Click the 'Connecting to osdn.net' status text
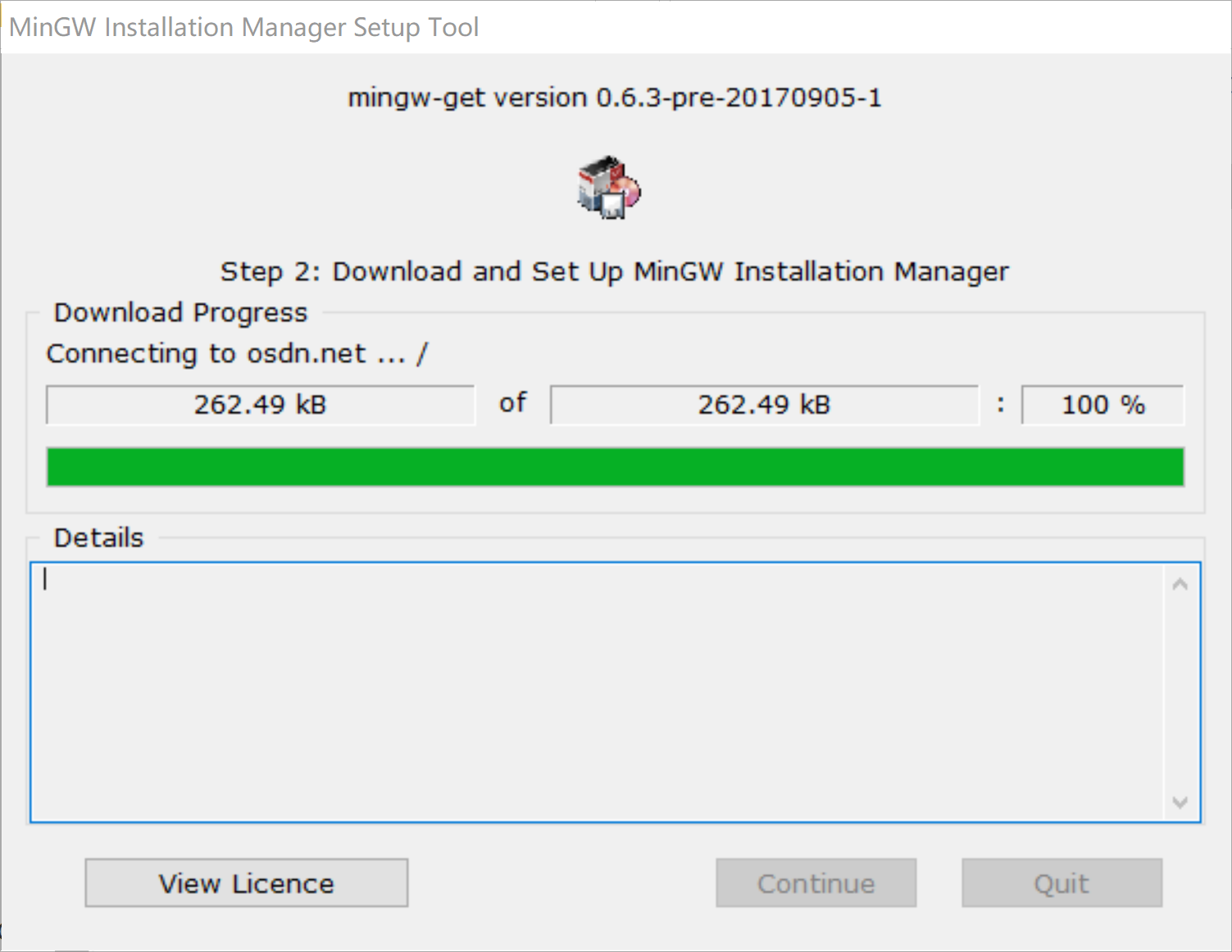The height and width of the screenshot is (952, 1232). click(x=237, y=354)
